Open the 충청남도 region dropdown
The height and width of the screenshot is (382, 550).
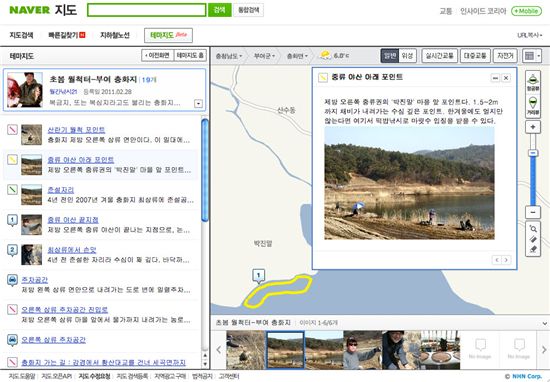228,56
